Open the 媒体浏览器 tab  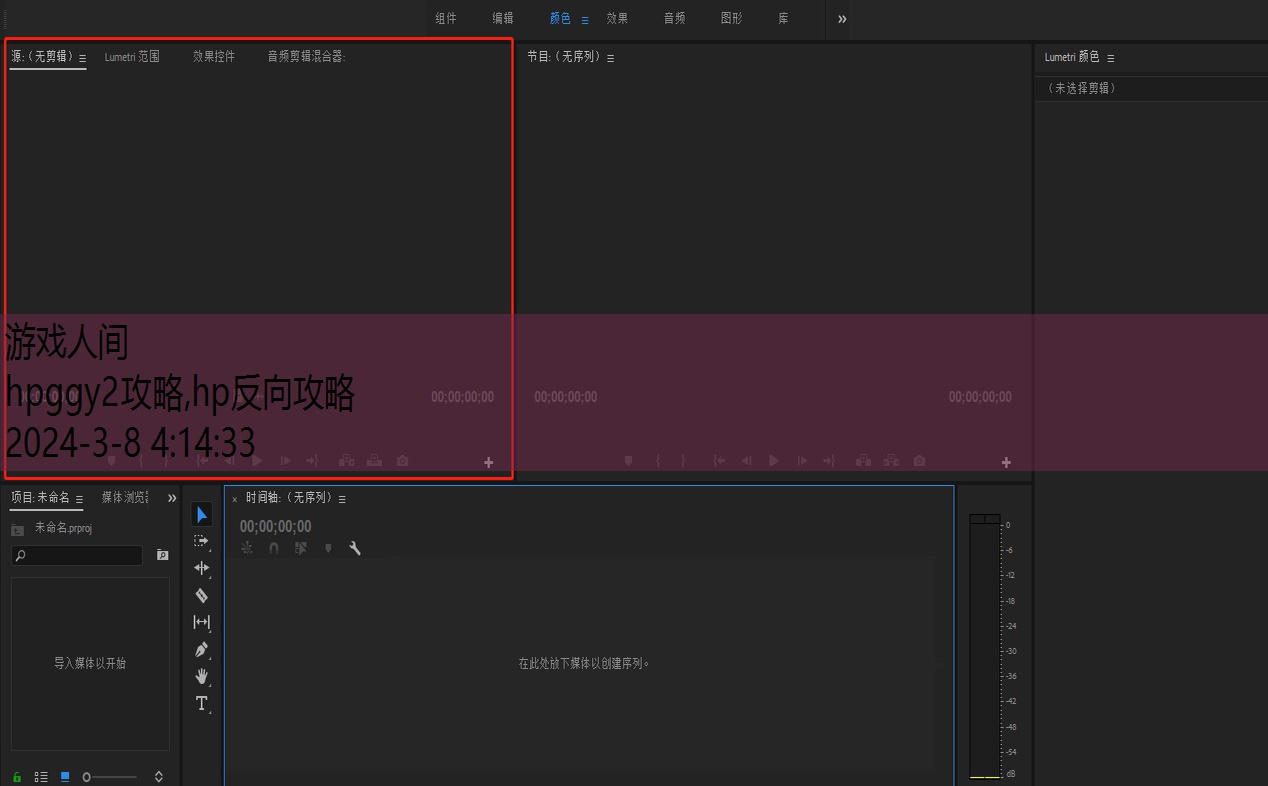tap(125, 497)
